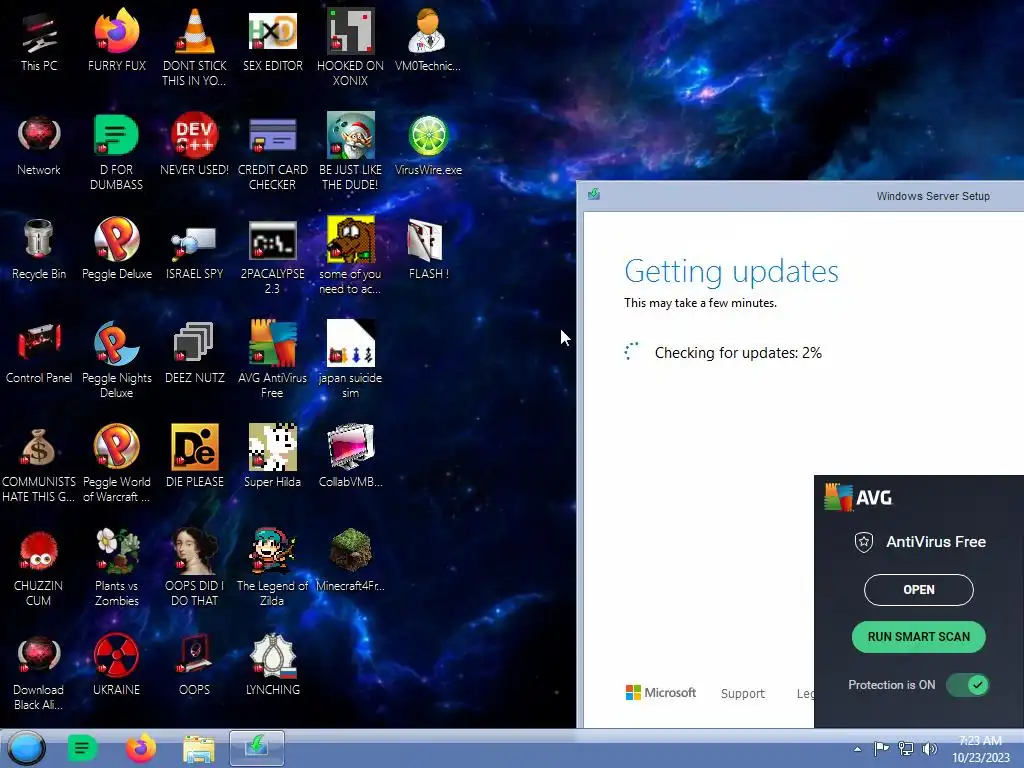Select the UKRAINE radiation icon
The image size is (1024, 768).
(x=117, y=664)
